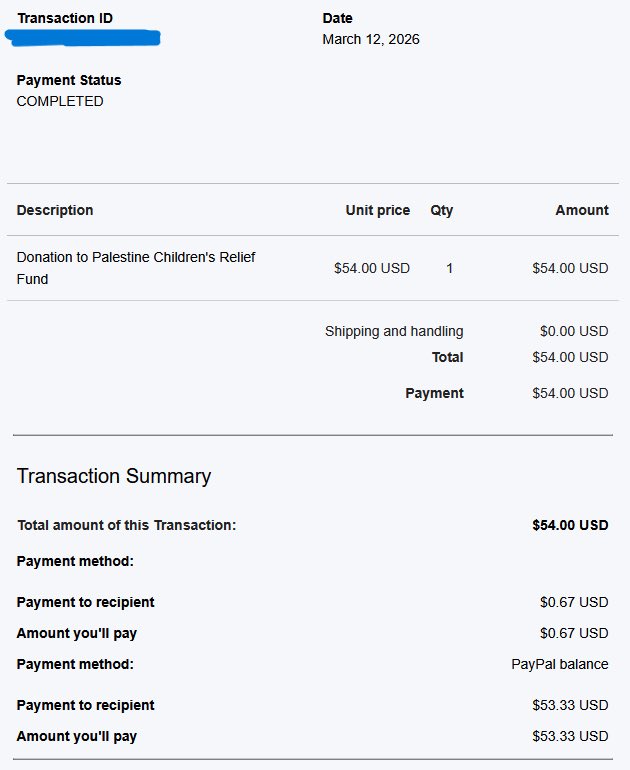The width and height of the screenshot is (630, 770).
Task: Click Total amount of this Transaction label
Action: pos(127,525)
